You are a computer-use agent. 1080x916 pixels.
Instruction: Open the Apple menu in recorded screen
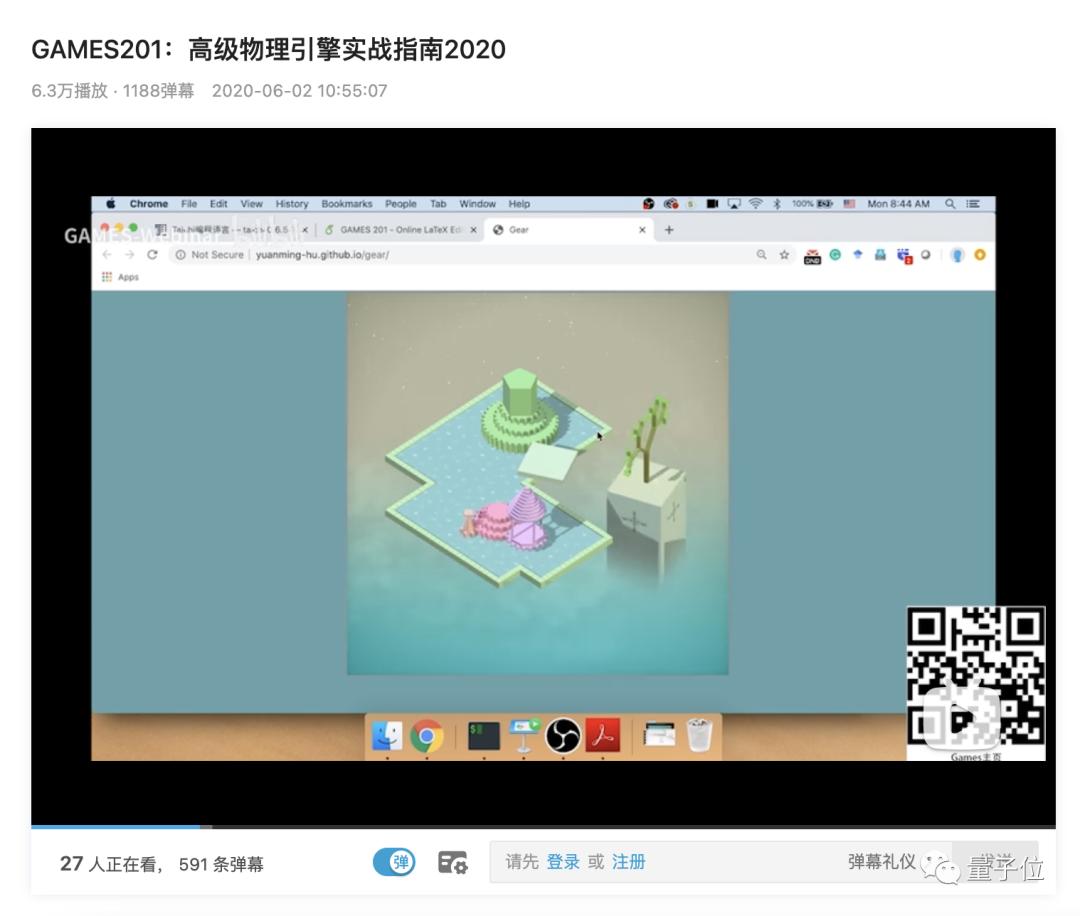[x=110, y=204]
